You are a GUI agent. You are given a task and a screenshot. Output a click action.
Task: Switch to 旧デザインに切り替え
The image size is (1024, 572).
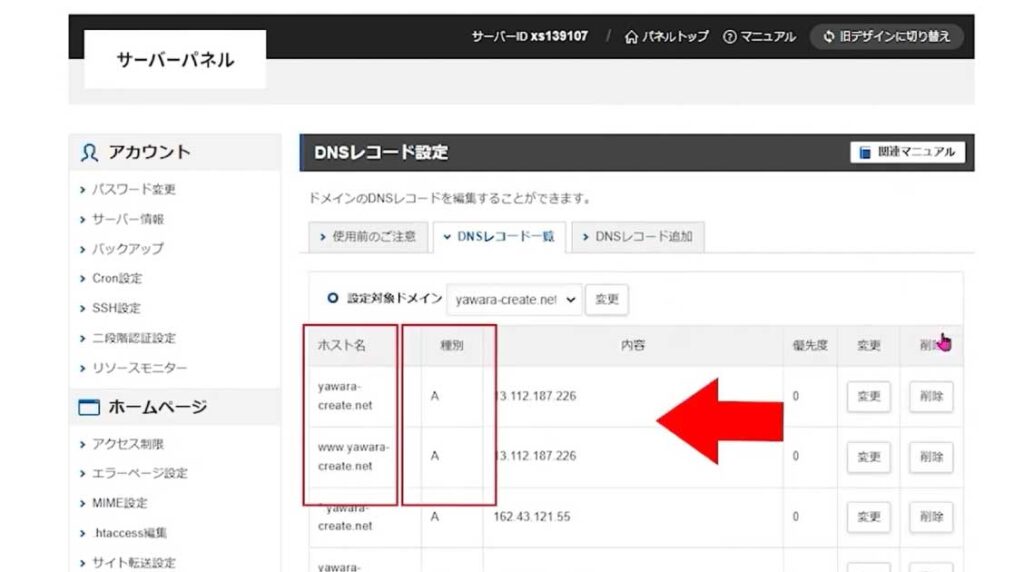[x=887, y=37]
